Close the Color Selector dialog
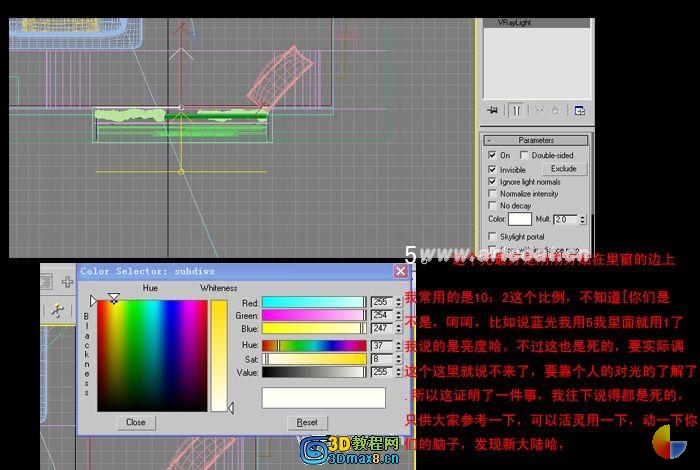700x470 pixels. (400, 271)
